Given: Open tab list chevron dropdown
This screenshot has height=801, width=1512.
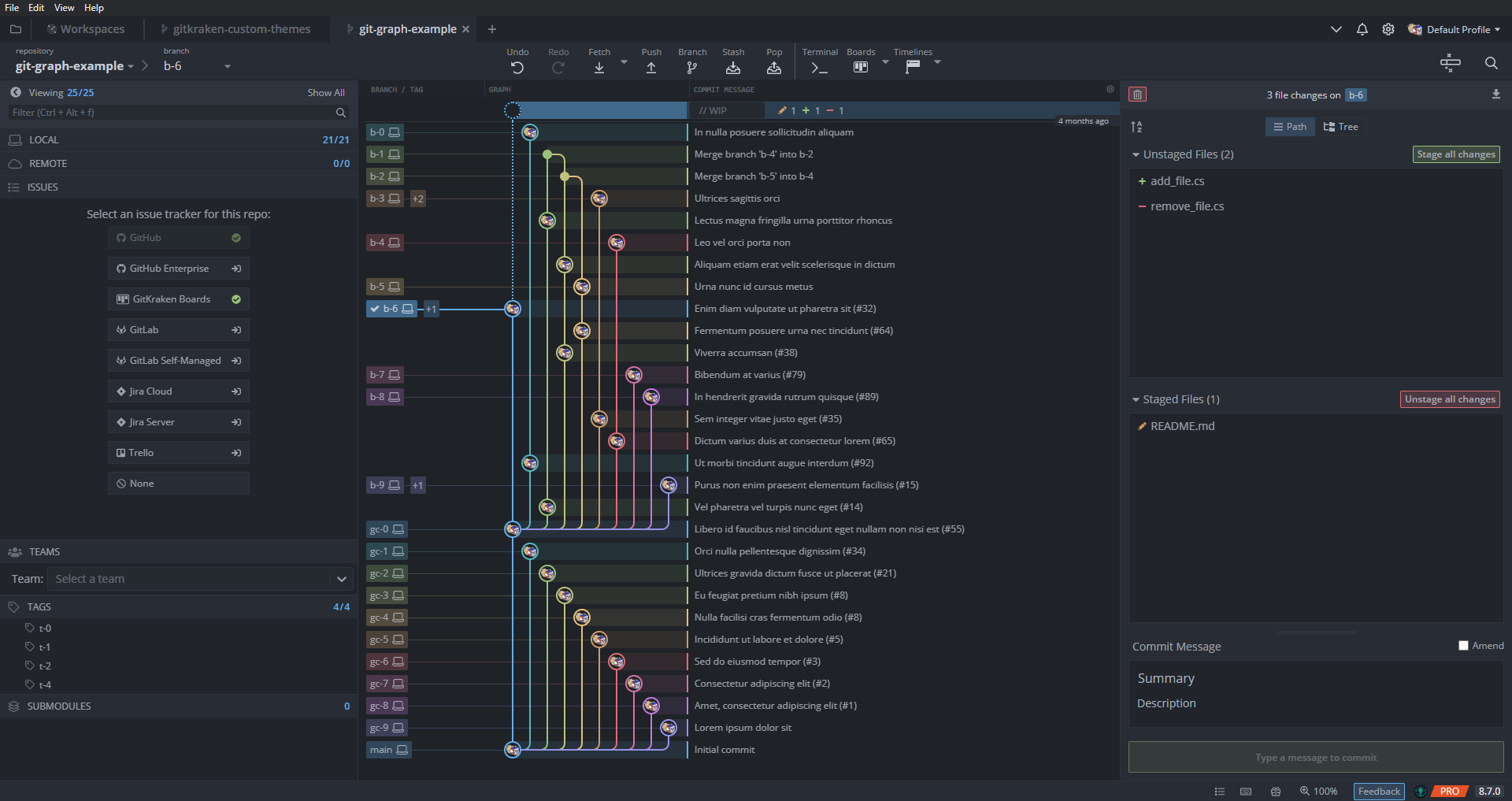Looking at the screenshot, I should pyautogui.click(x=1336, y=29).
